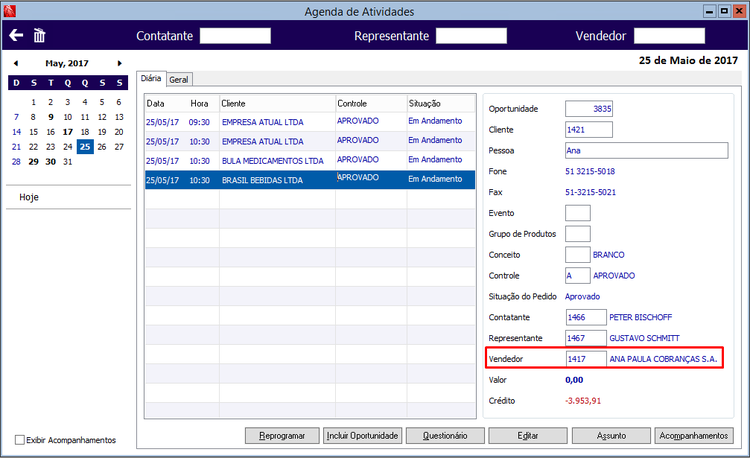Select the Diária tab
Screen dimensions: 750x458
pyautogui.click(x=151, y=78)
